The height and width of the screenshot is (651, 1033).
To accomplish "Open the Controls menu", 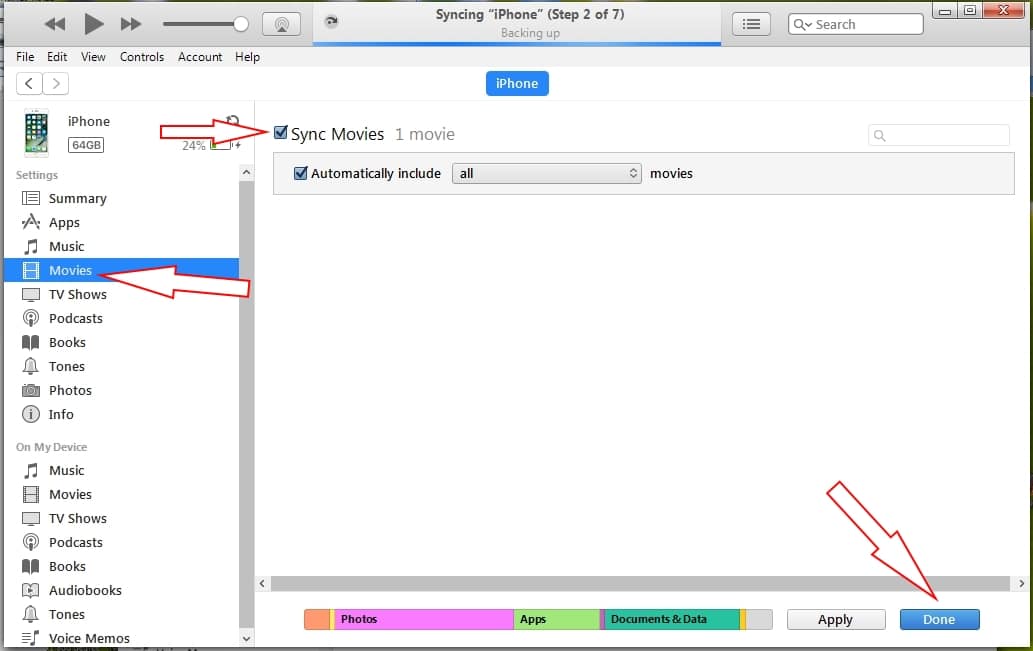I will pyautogui.click(x=142, y=57).
